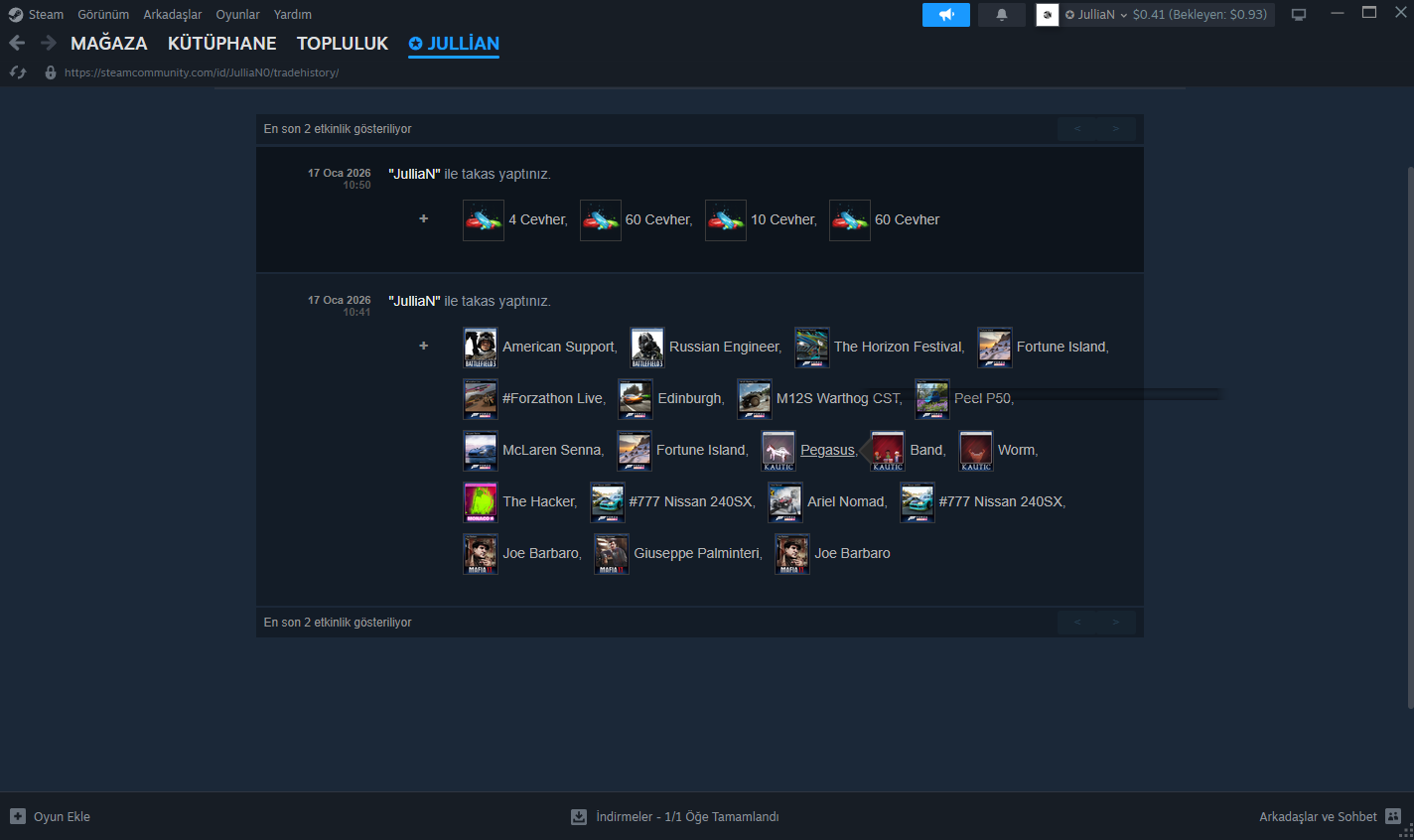Click the American Support card thumbnail
The image size is (1414, 840).
click(481, 347)
